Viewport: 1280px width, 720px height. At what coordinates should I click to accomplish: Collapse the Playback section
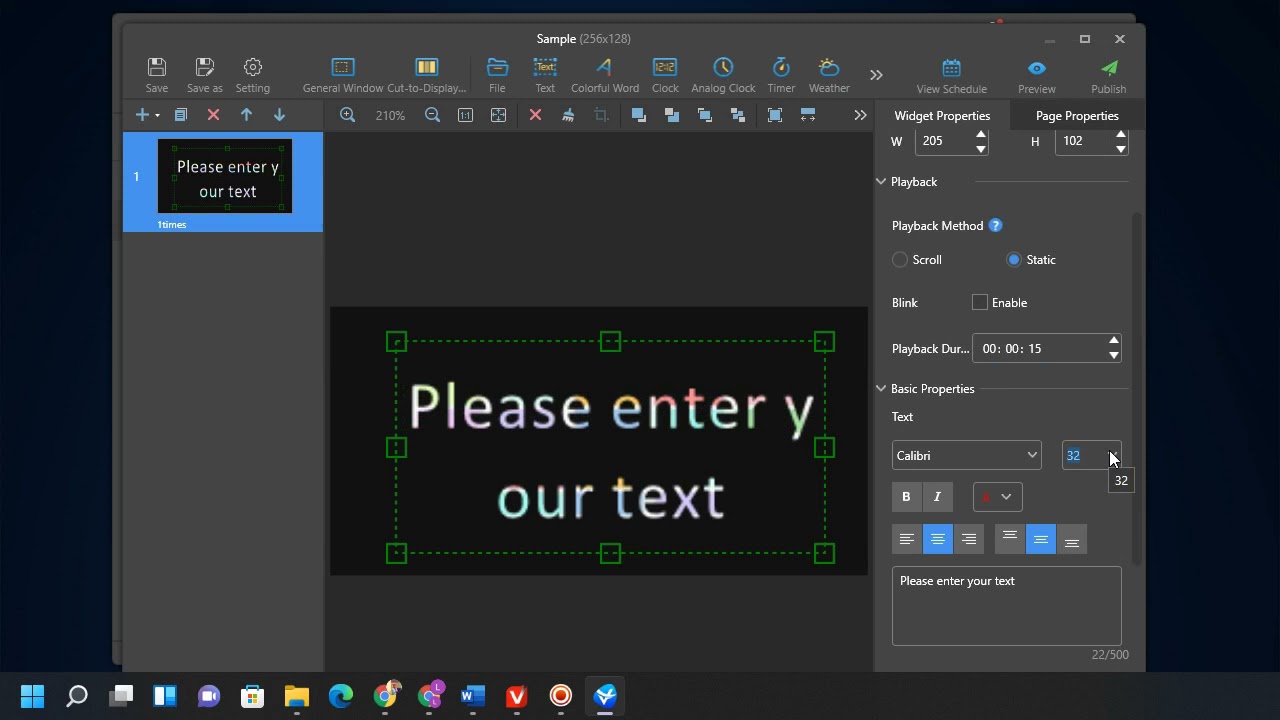pos(881,182)
